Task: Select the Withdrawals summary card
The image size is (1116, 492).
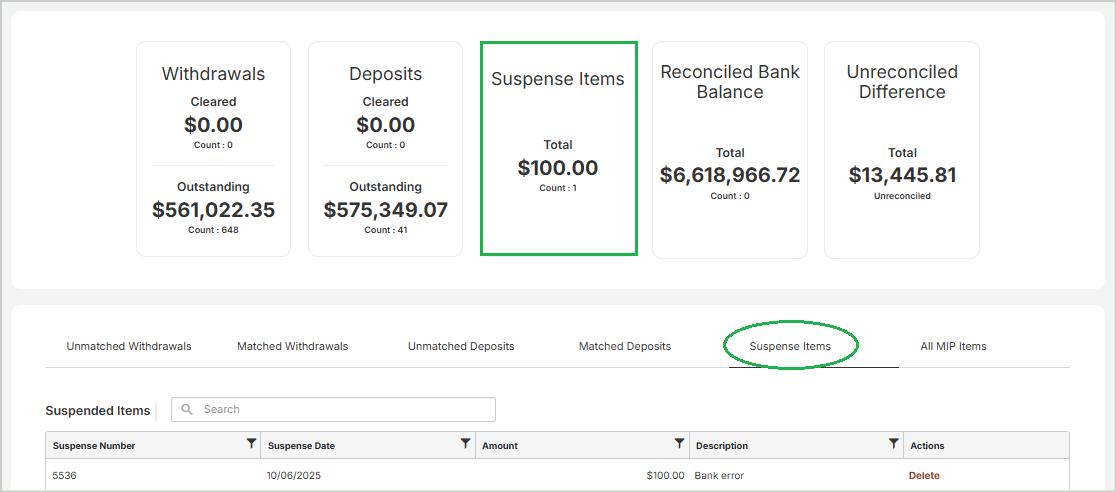Action: tap(213, 149)
